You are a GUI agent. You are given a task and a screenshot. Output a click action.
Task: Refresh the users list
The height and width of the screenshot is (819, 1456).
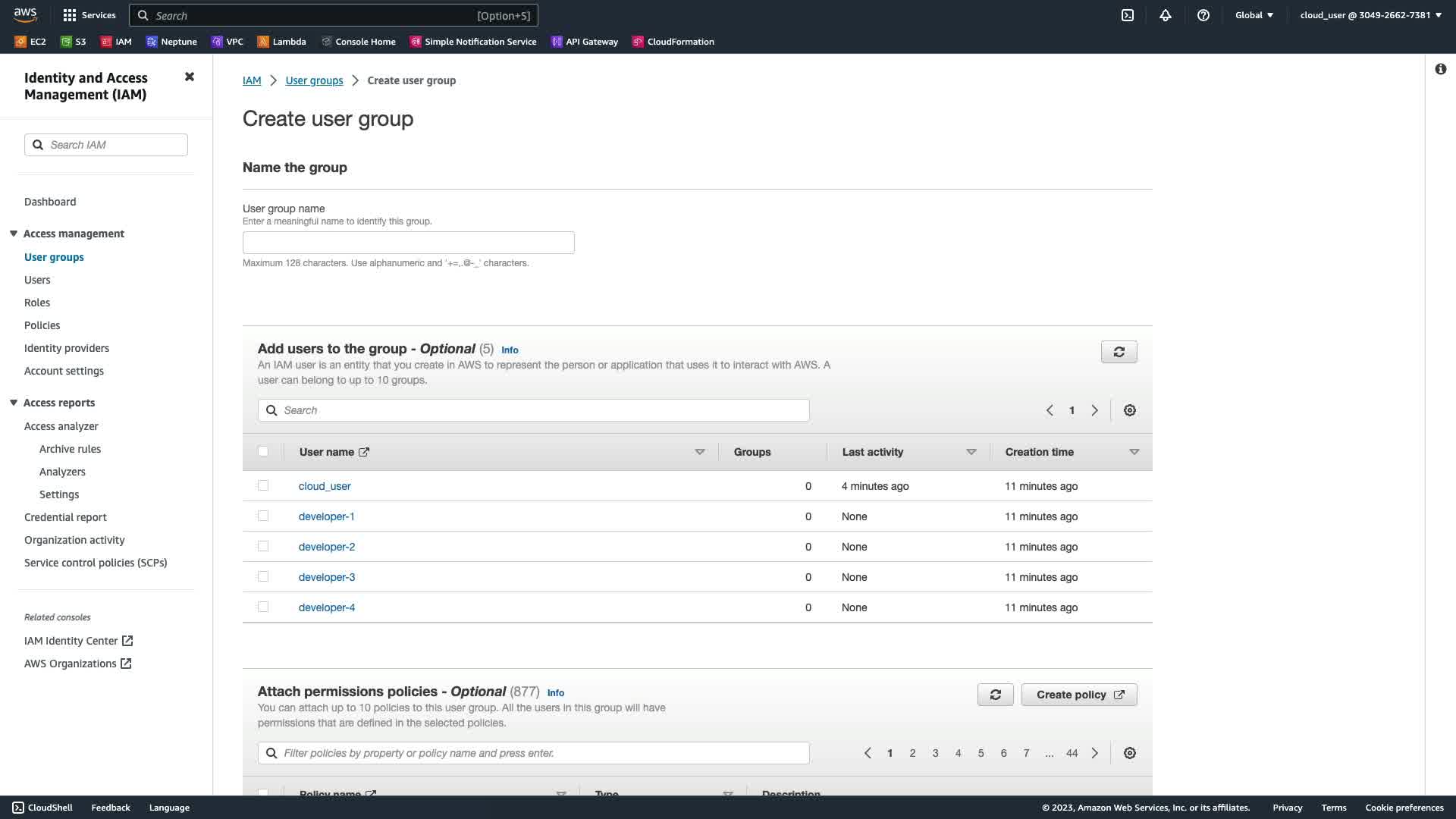pyautogui.click(x=1119, y=352)
